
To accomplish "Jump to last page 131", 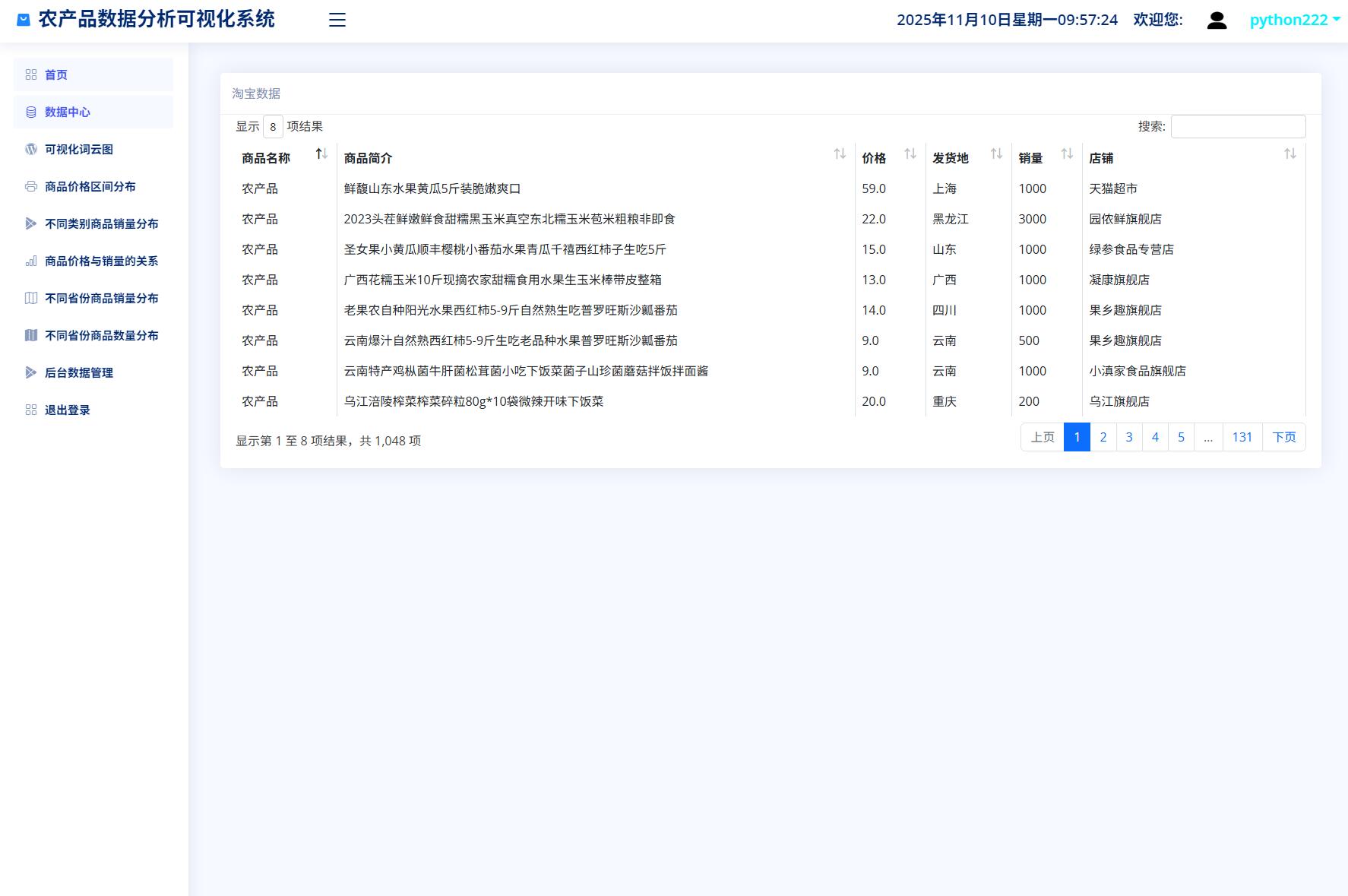I will pyautogui.click(x=1242, y=437).
